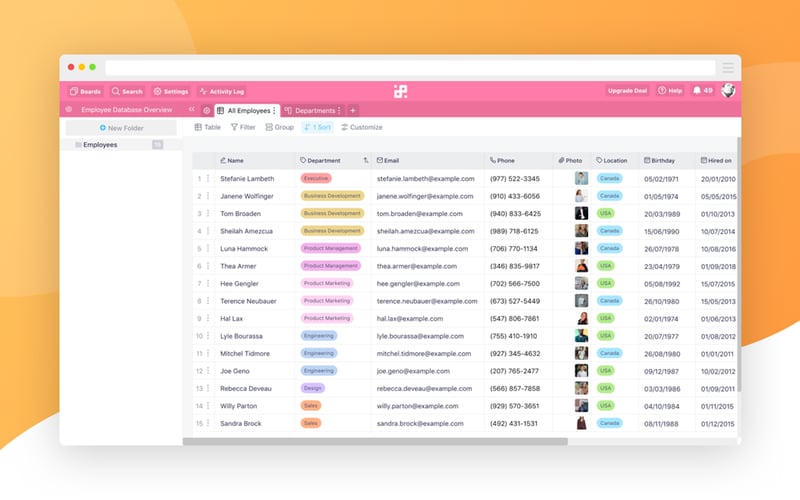Click Lyle Bourassa's photo thumbnail

(x=581, y=336)
